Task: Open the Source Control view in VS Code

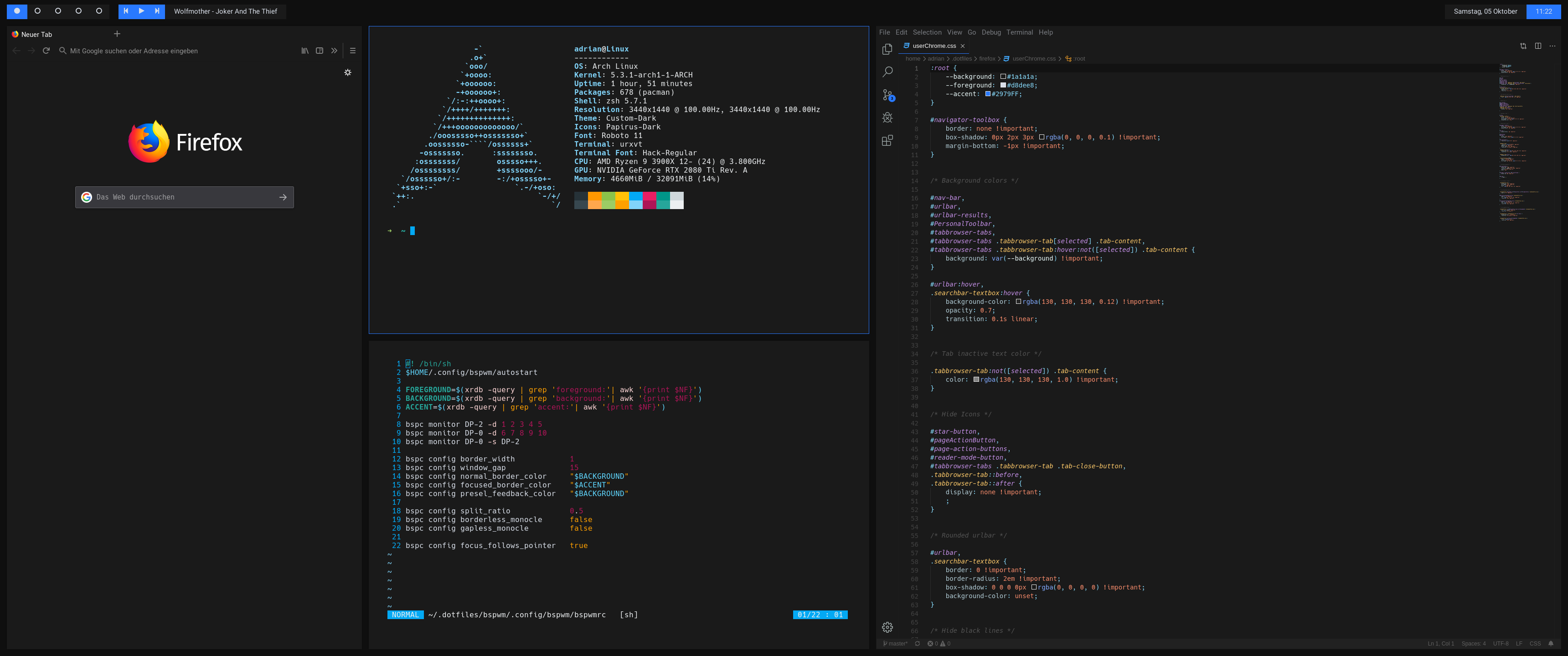Action: pyautogui.click(x=887, y=94)
